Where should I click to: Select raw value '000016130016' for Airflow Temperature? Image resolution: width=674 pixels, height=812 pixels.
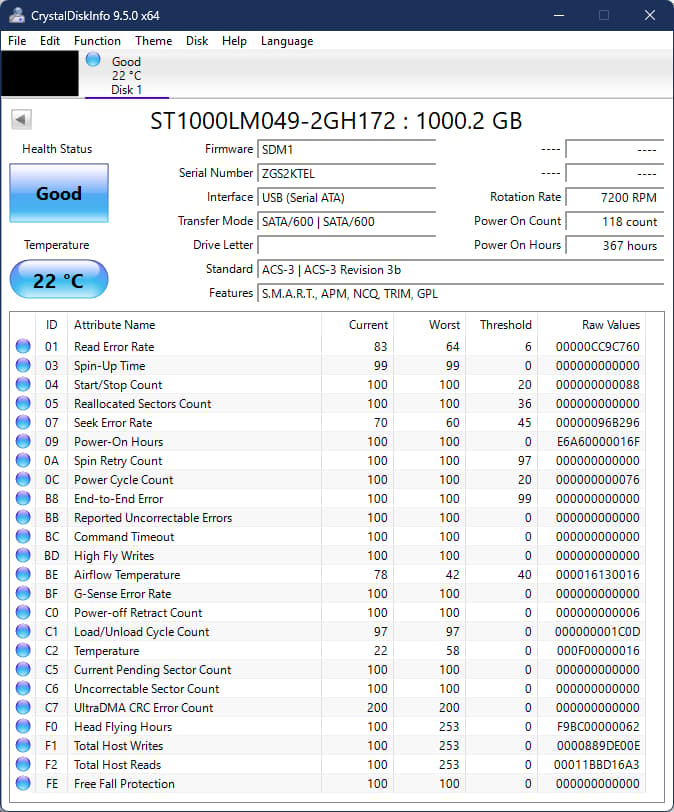597,575
